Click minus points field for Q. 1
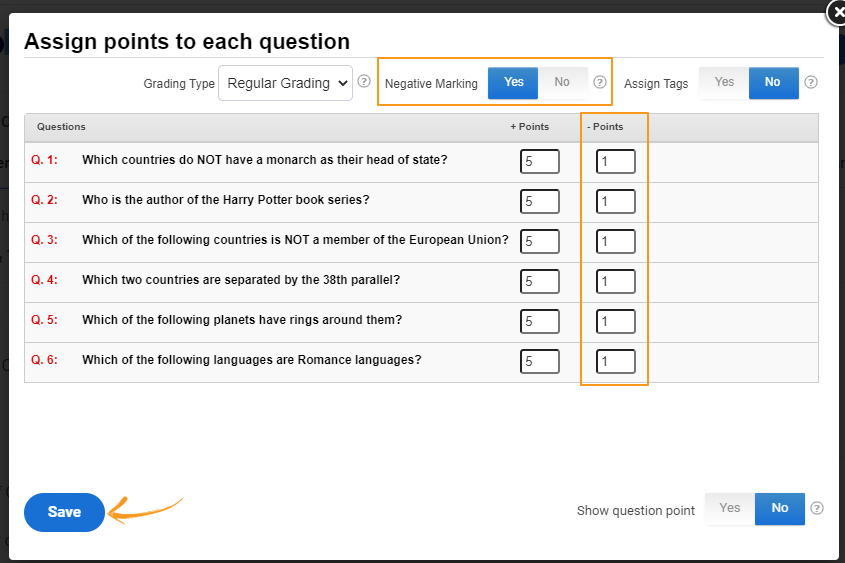Viewport: 845px width, 563px height. (615, 161)
